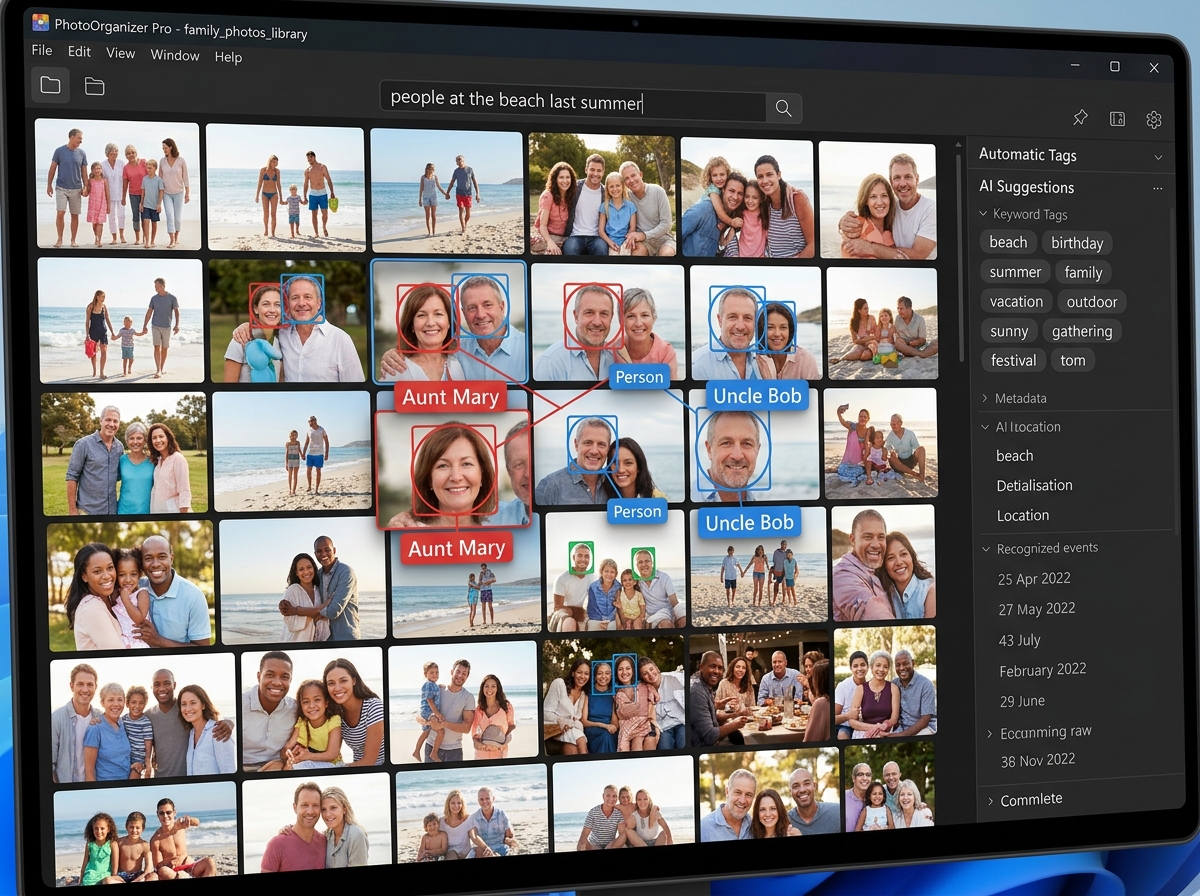Select the tom keyword tag

(x=1073, y=360)
